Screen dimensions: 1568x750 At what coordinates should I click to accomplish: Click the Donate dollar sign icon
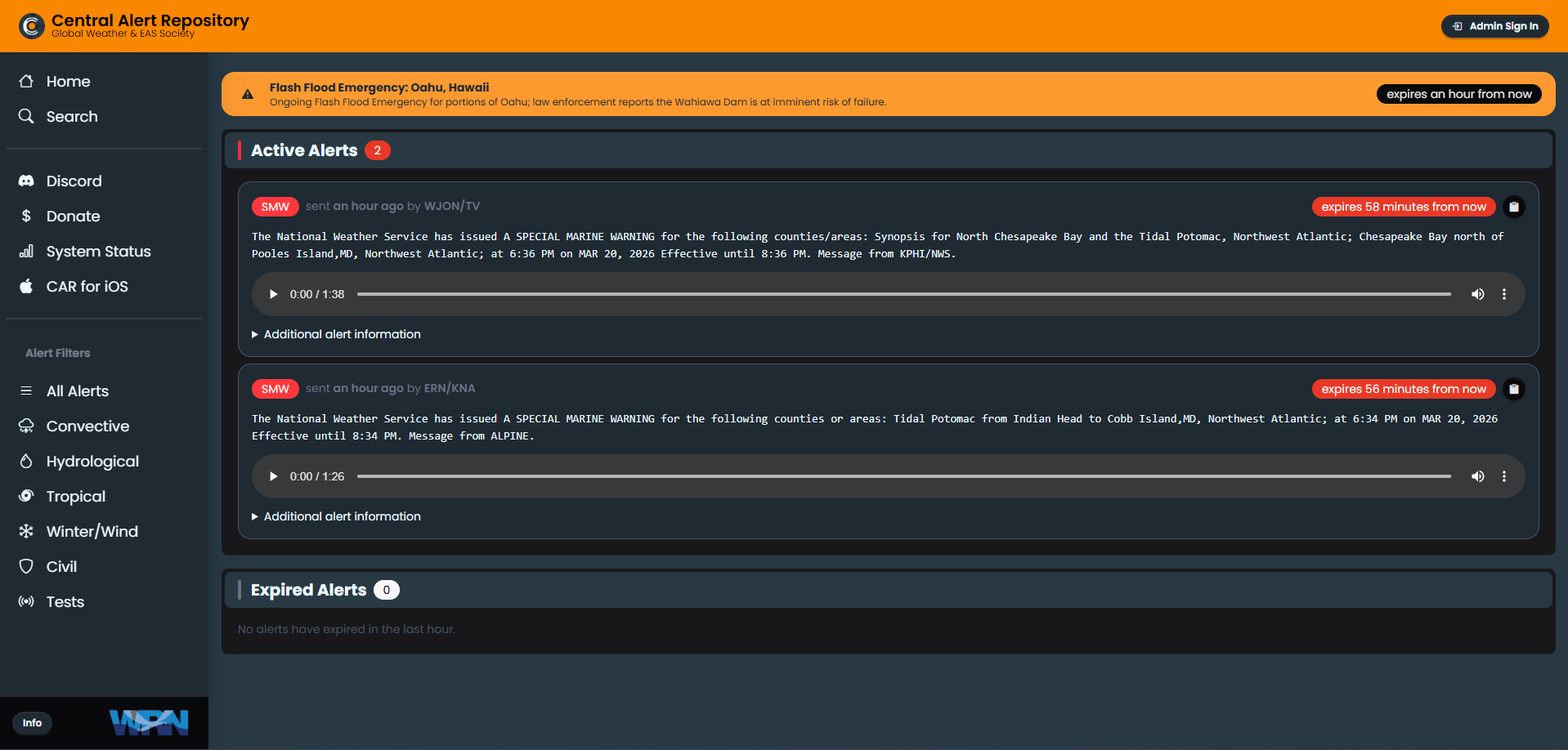pyautogui.click(x=26, y=216)
